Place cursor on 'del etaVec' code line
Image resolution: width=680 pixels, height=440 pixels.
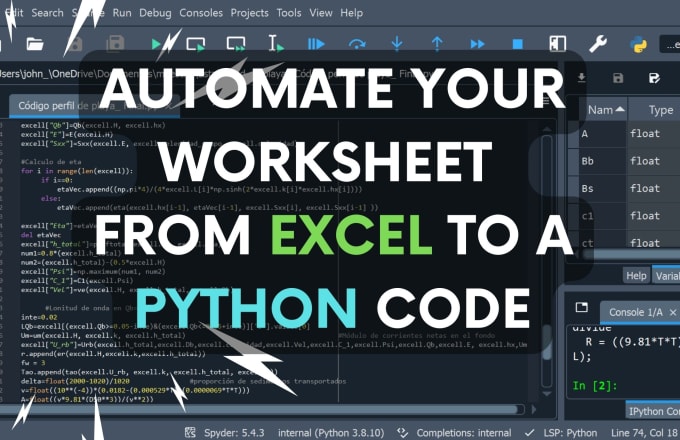(41, 235)
